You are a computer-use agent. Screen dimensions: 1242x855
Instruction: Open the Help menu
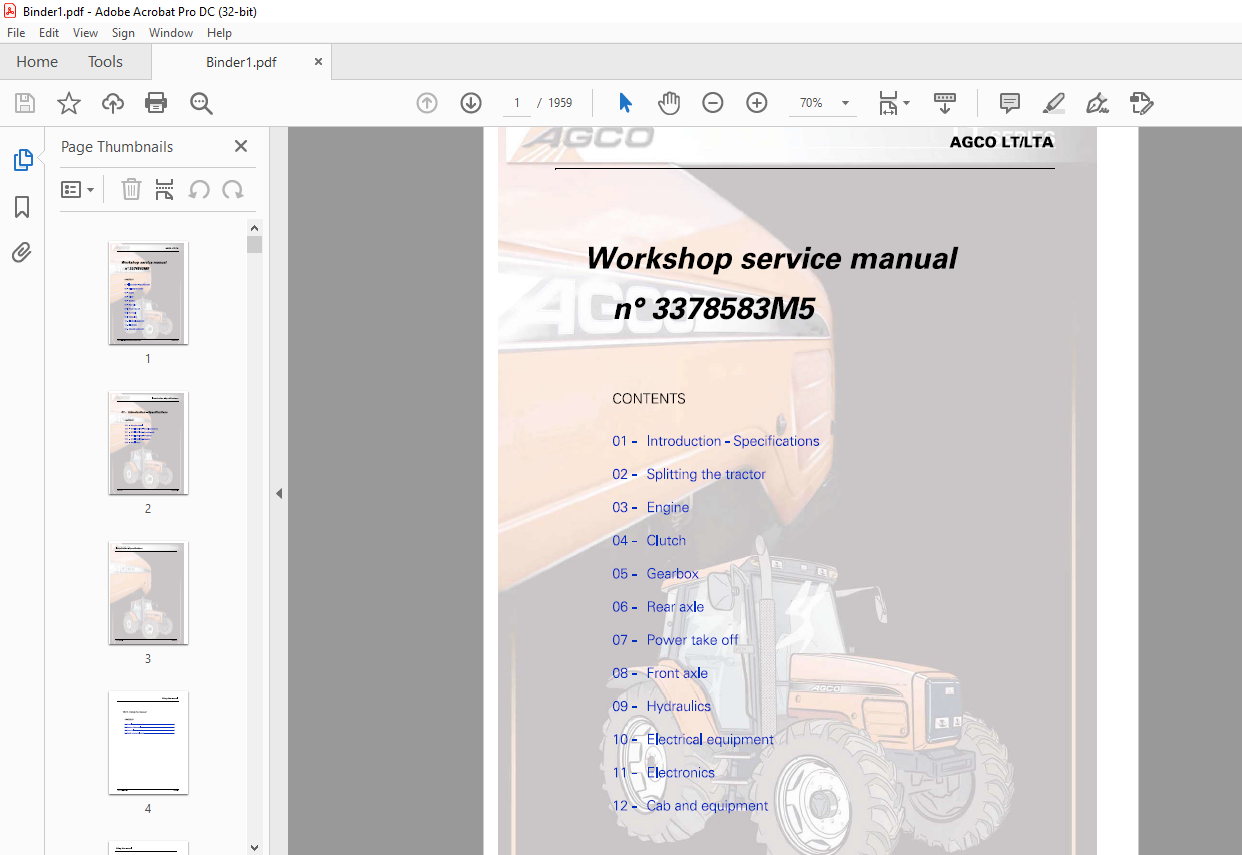pos(219,33)
